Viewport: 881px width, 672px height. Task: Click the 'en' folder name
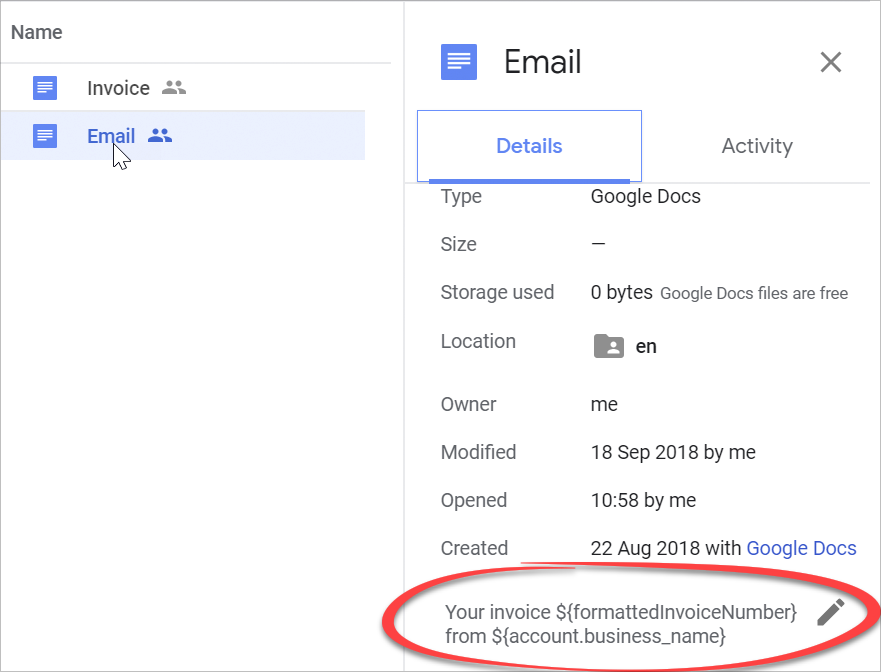click(x=646, y=347)
